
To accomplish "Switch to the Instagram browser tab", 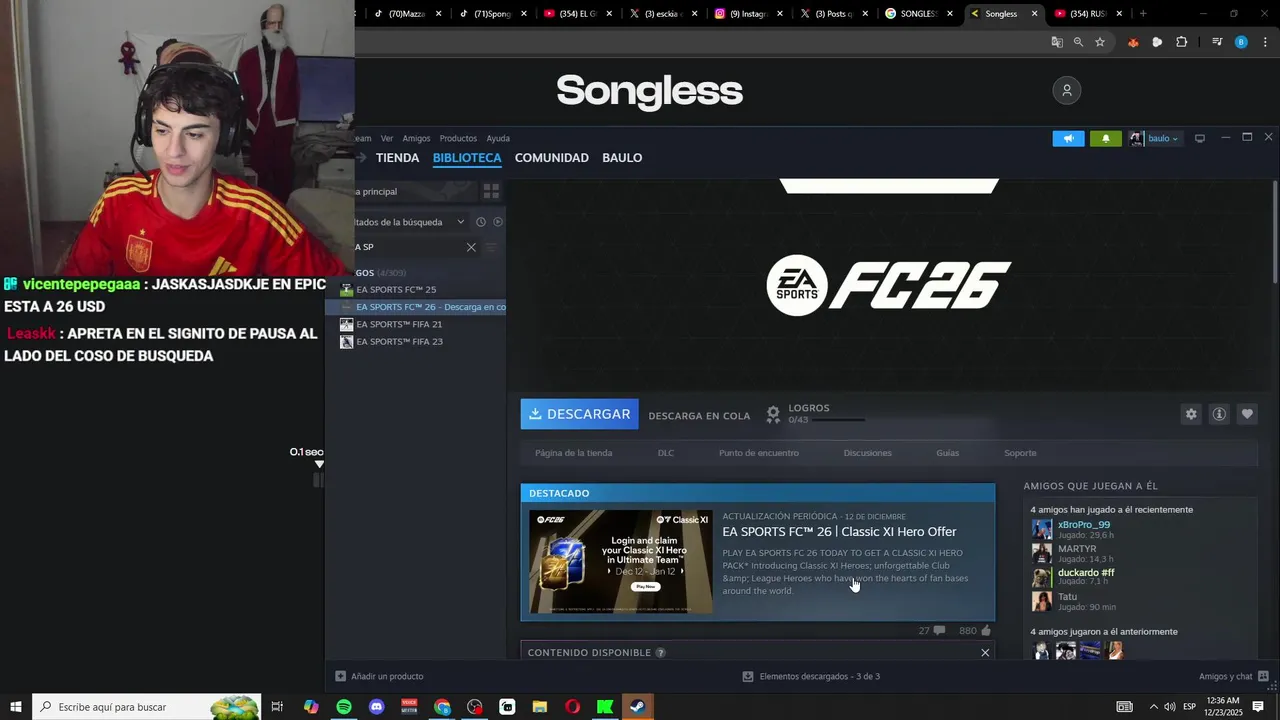I will (x=748, y=14).
